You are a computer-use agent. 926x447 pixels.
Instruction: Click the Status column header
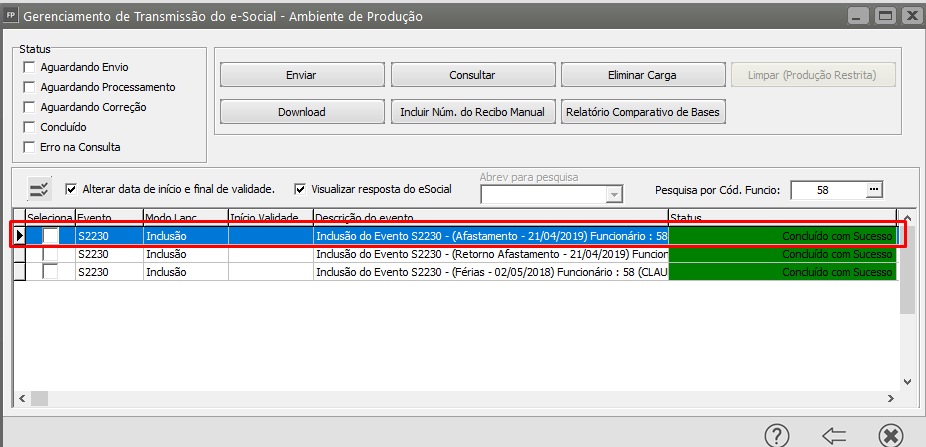(x=782, y=217)
